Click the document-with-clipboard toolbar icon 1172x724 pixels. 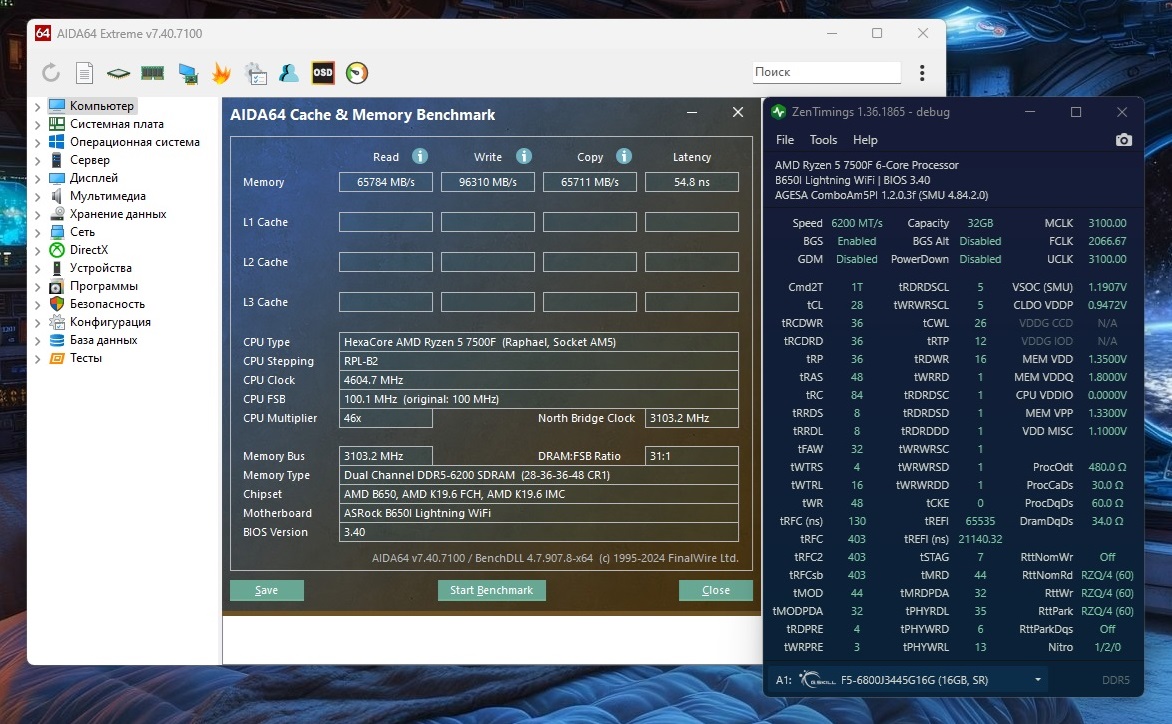click(x=256, y=73)
